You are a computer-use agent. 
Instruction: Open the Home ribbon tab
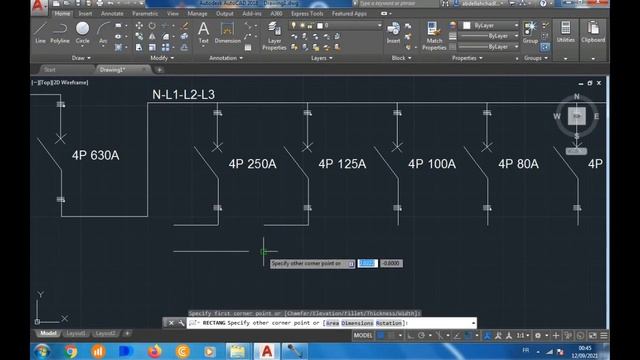[62, 14]
